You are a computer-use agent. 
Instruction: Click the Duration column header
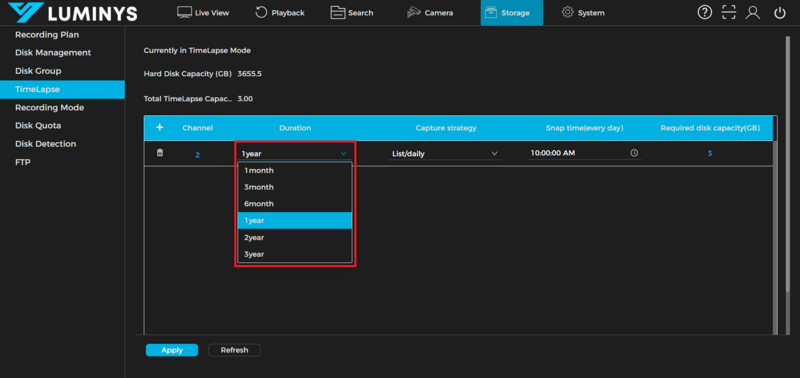pyautogui.click(x=295, y=128)
